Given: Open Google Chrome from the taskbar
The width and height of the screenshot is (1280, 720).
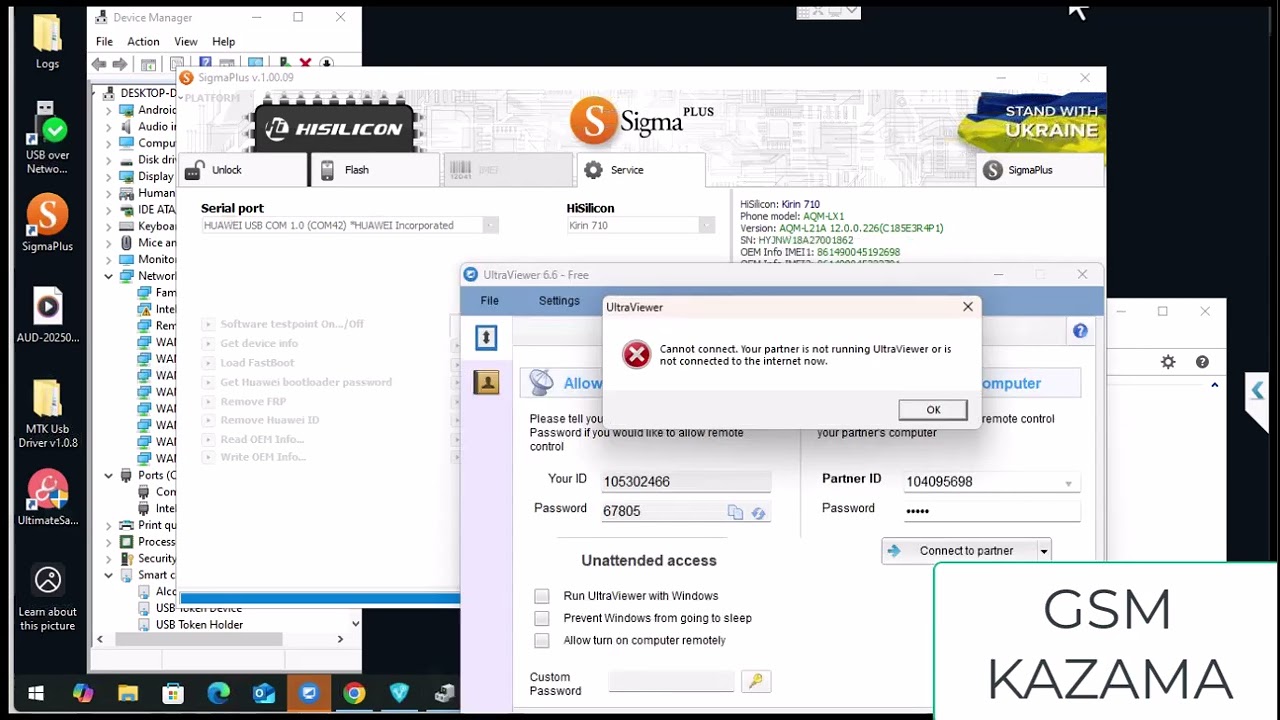Looking at the screenshot, I should pos(354,694).
